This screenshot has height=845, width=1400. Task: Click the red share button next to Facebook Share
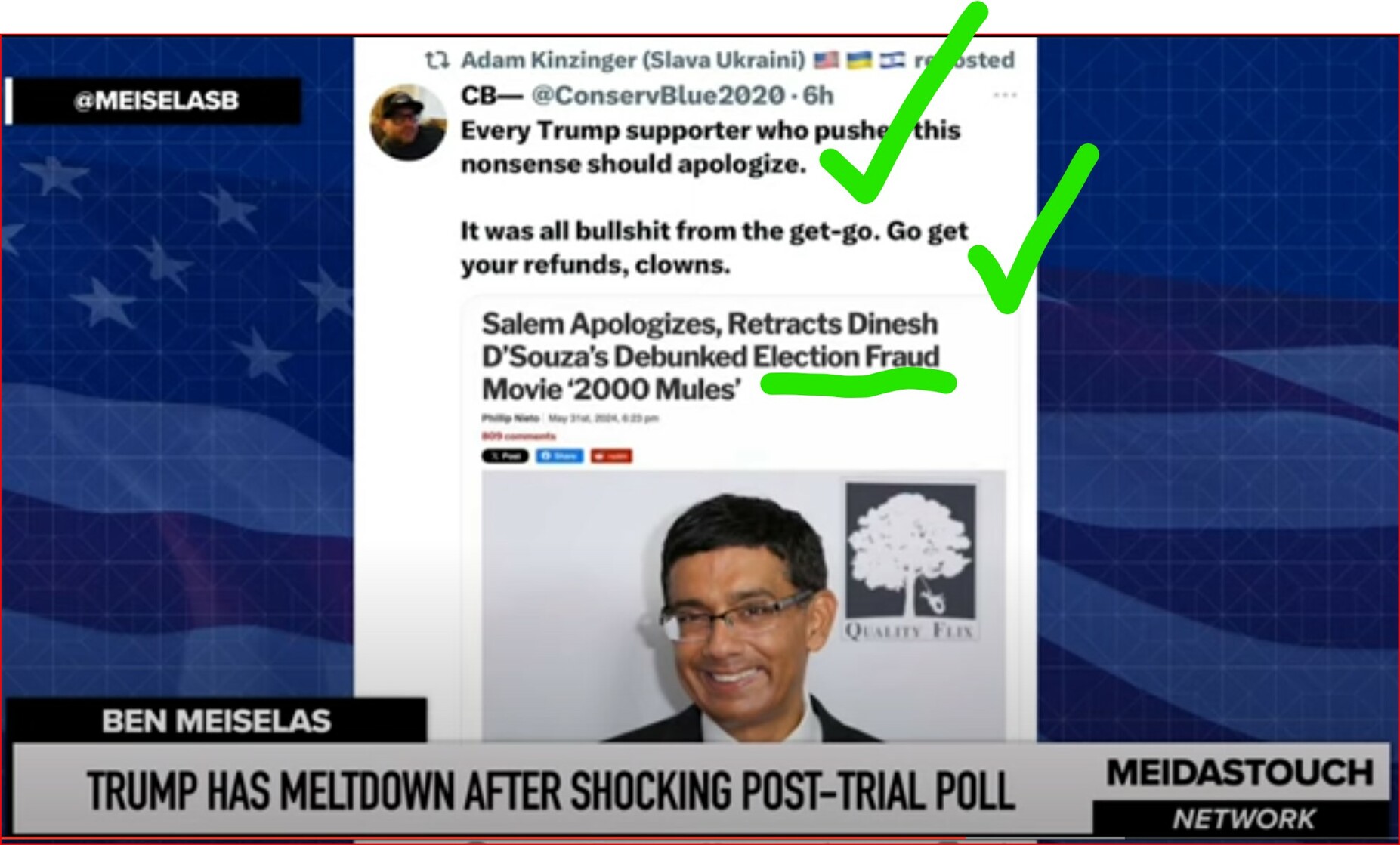(x=611, y=455)
